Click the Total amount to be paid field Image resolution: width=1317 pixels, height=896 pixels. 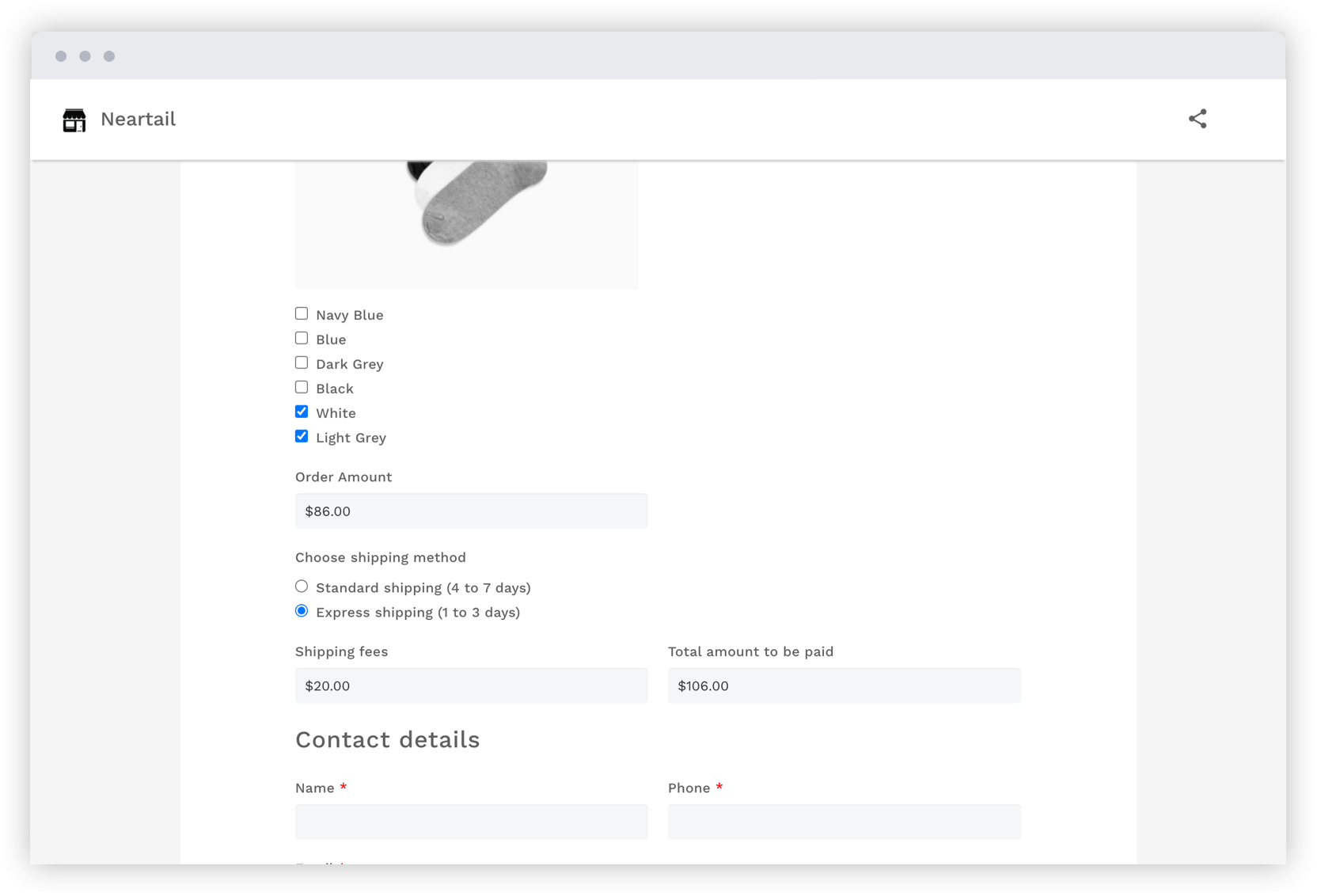[x=844, y=686]
